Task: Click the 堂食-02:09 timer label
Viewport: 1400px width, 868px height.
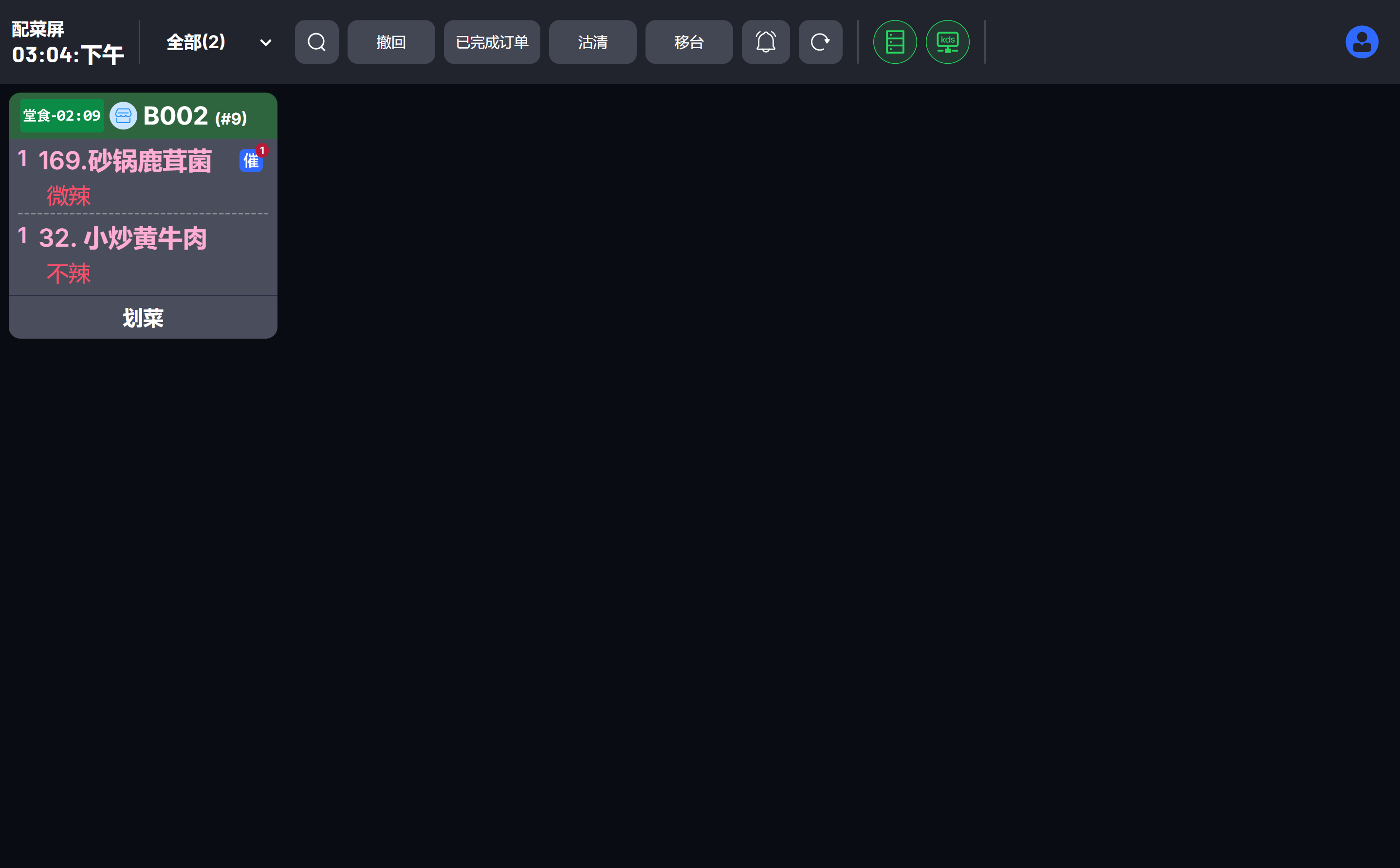Action: coord(62,116)
